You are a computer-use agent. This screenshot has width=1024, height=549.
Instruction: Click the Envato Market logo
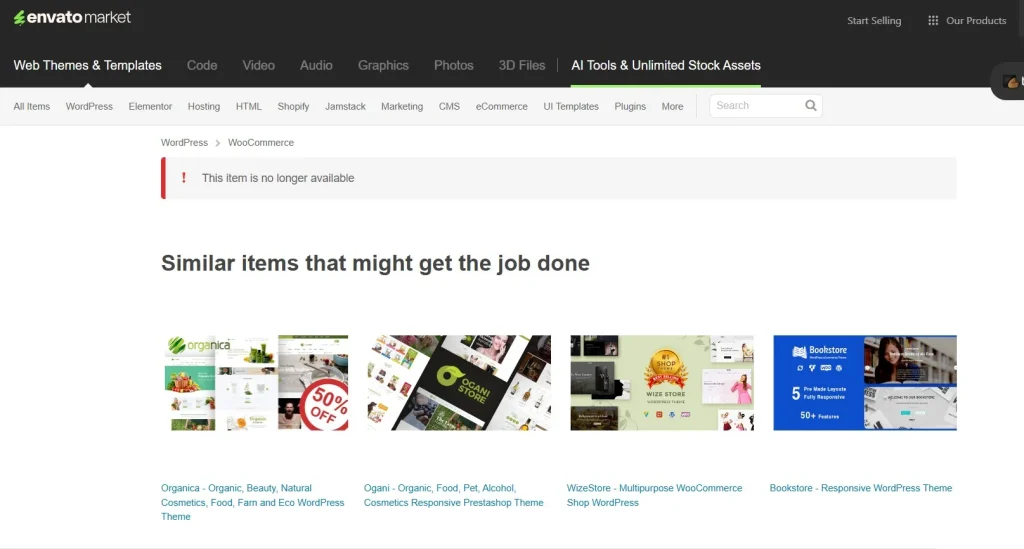click(72, 18)
